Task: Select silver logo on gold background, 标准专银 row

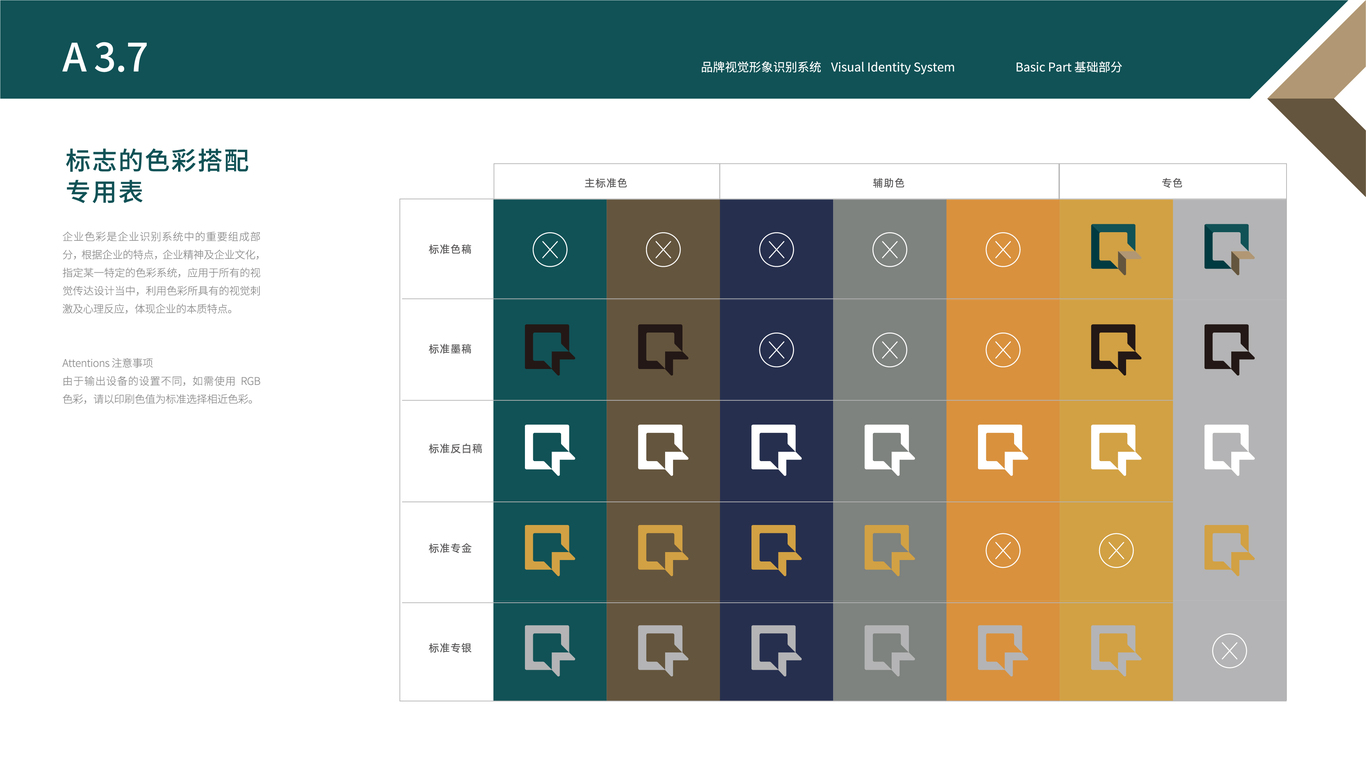Action: coord(1116,649)
